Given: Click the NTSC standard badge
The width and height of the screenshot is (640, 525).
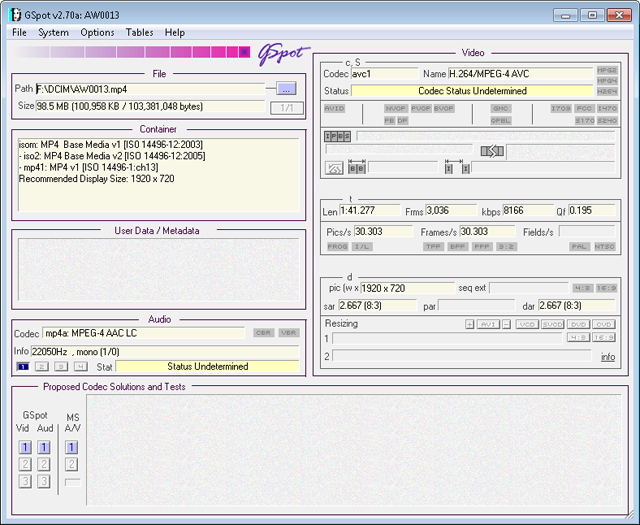Looking at the screenshot, I should tap(604, 247).
